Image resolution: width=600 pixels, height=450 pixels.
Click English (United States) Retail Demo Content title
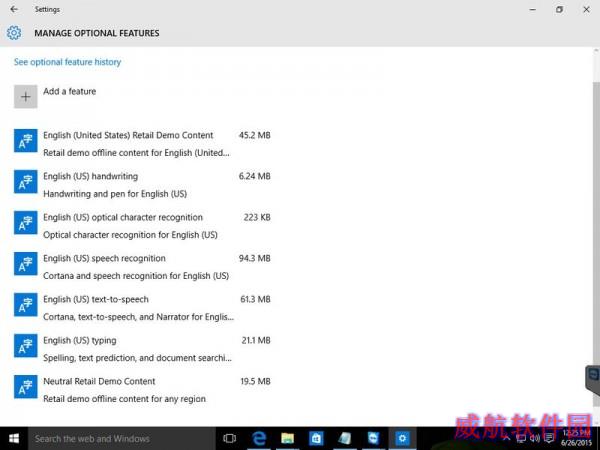128,135
